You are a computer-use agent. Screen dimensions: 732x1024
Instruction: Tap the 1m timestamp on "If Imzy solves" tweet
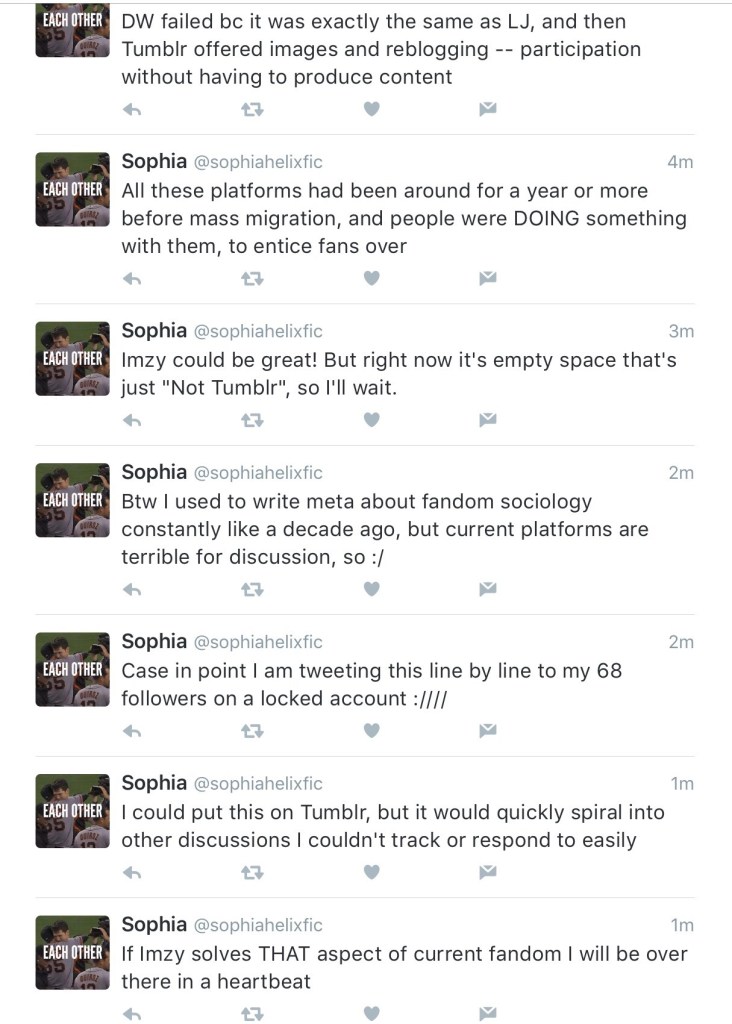coord(680,925)
